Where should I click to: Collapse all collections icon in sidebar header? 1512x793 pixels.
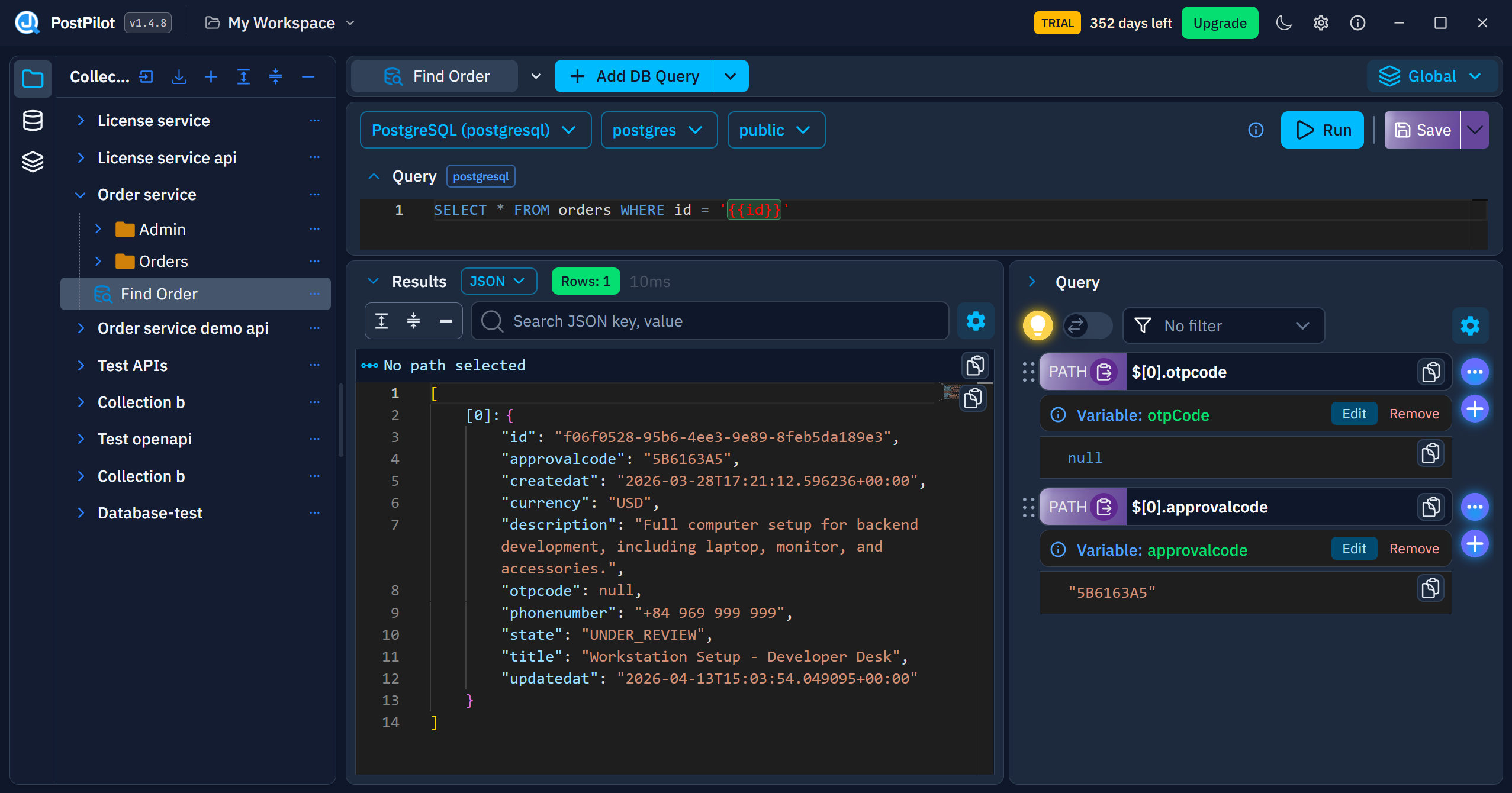coord(275,76)
